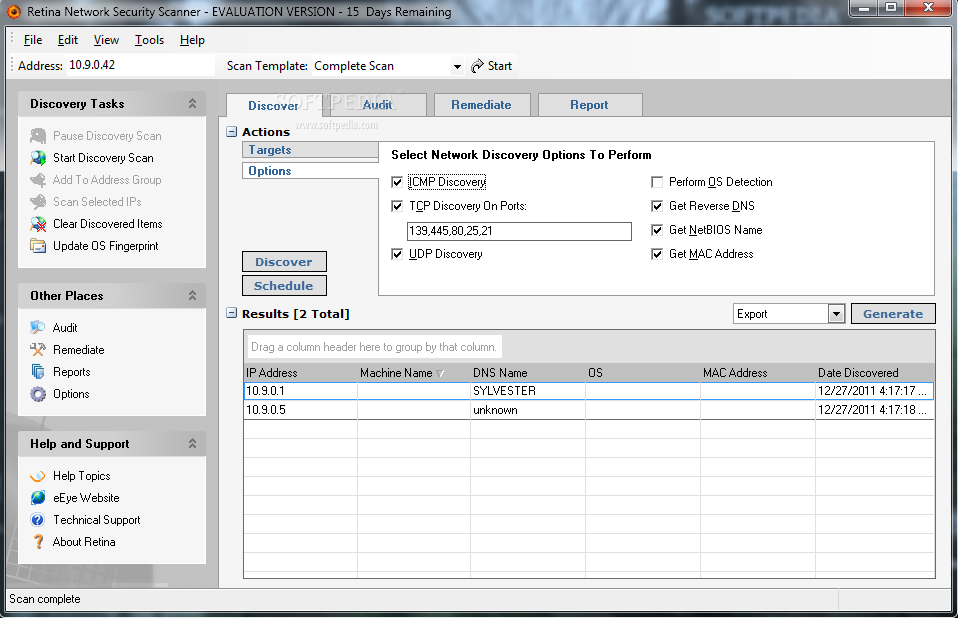Click the Generate button

tap(893, 314)
